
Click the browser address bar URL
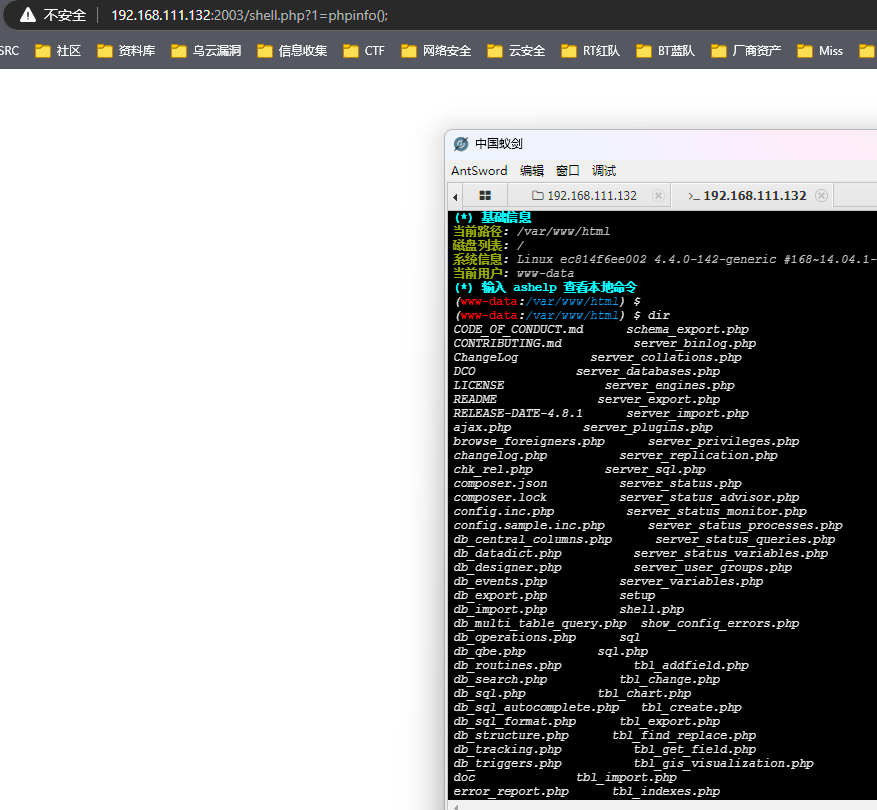250,16
